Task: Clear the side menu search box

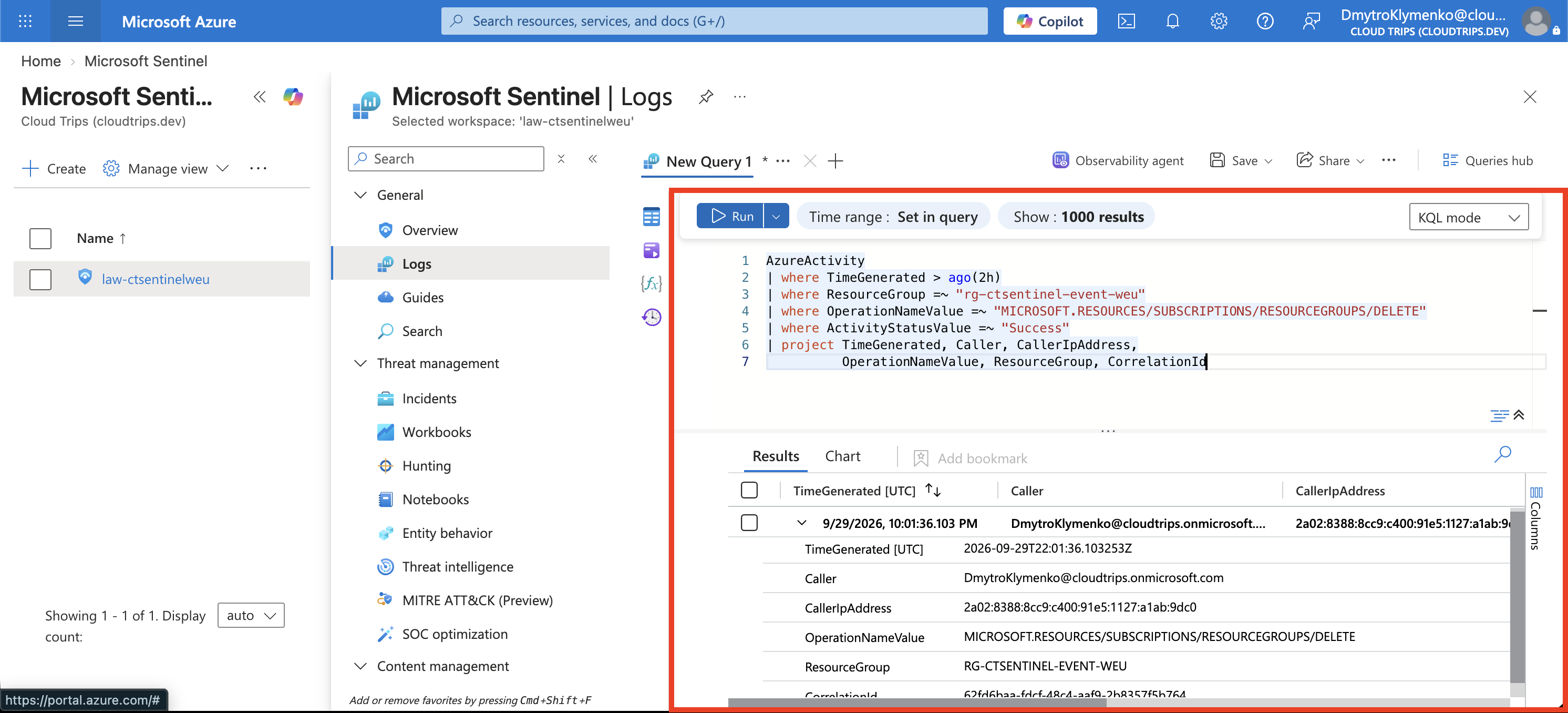Action: (x=561, y=159)
